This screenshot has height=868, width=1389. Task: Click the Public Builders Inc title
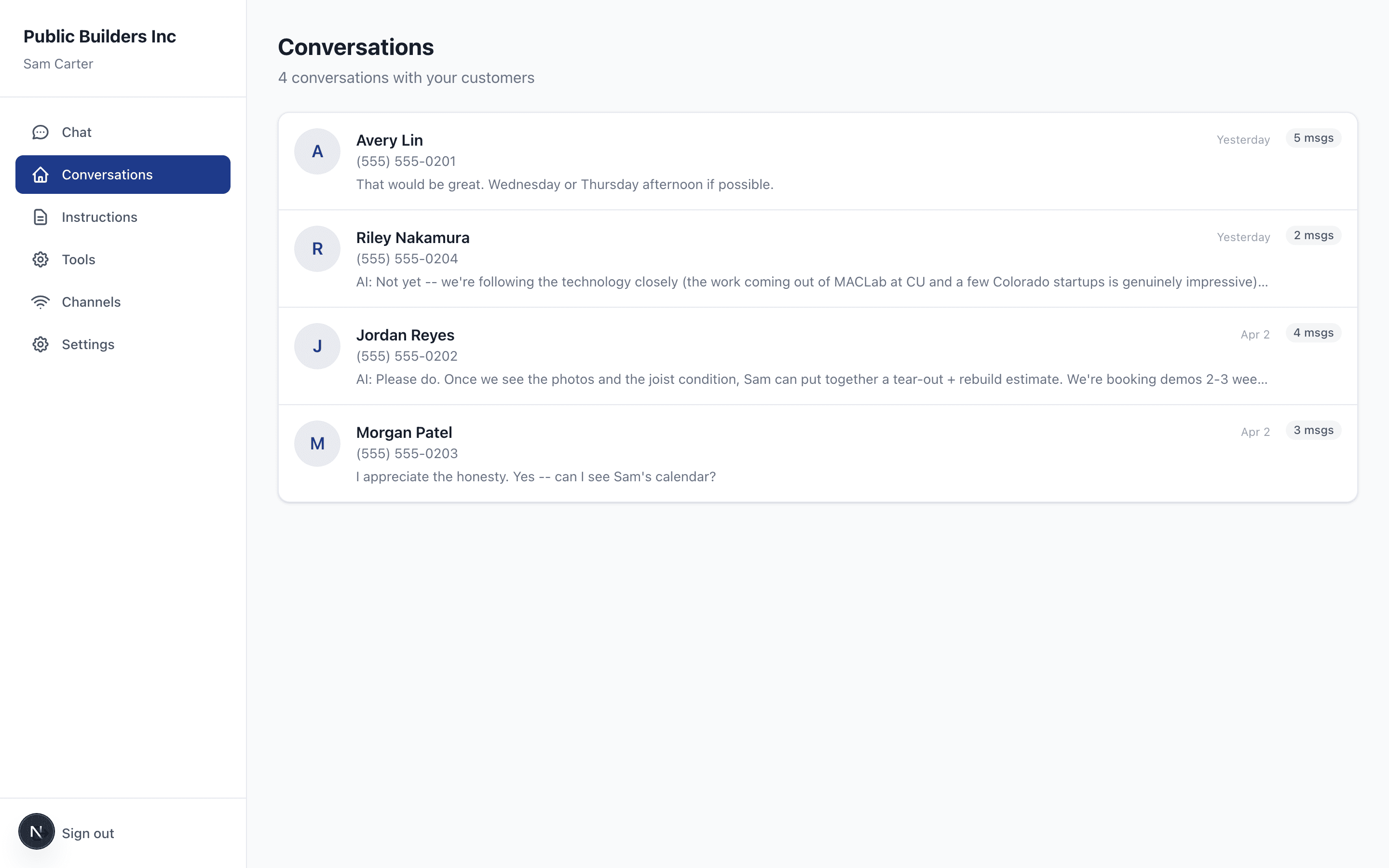(x=100, y=36)
